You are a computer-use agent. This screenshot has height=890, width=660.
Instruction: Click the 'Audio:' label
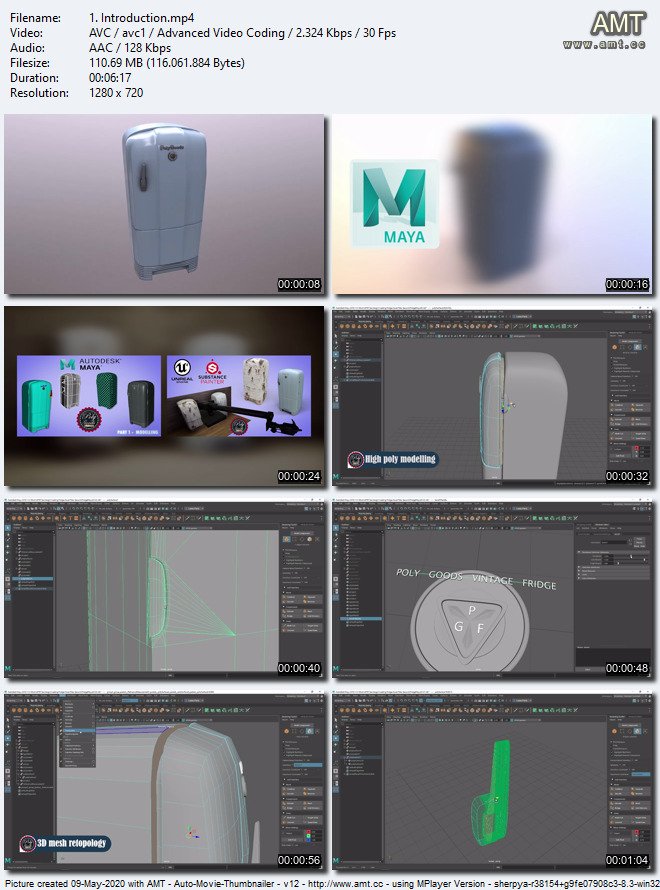point(27,48)
